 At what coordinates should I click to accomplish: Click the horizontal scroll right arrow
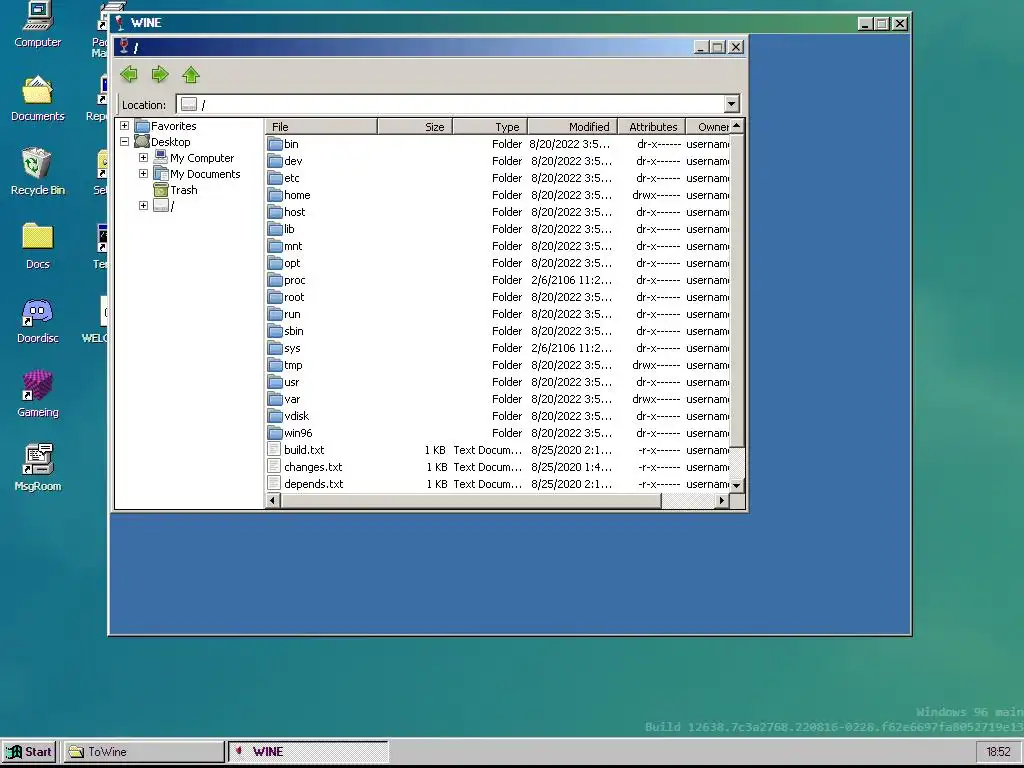[x=722, y=500]
